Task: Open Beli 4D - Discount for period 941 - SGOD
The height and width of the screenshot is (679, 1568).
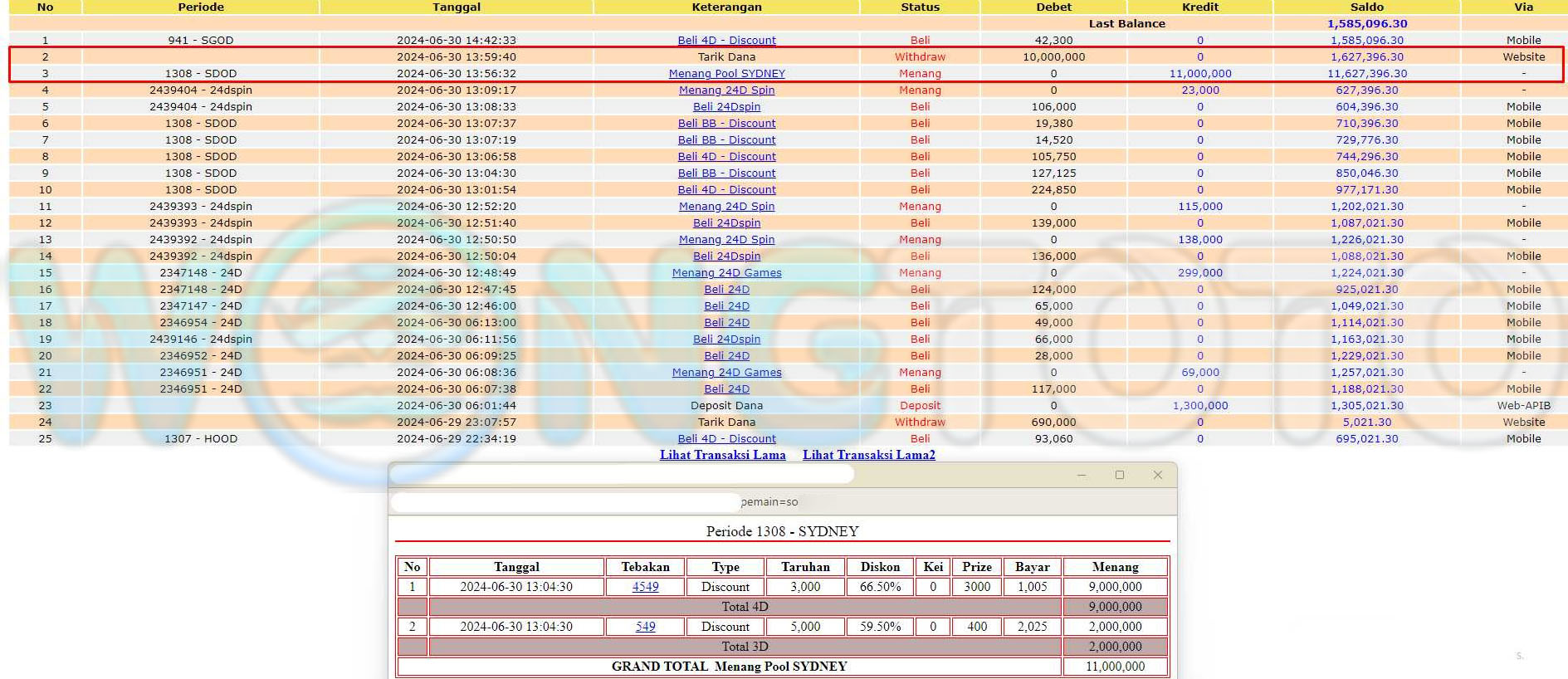Action: [x=726, y=41]
